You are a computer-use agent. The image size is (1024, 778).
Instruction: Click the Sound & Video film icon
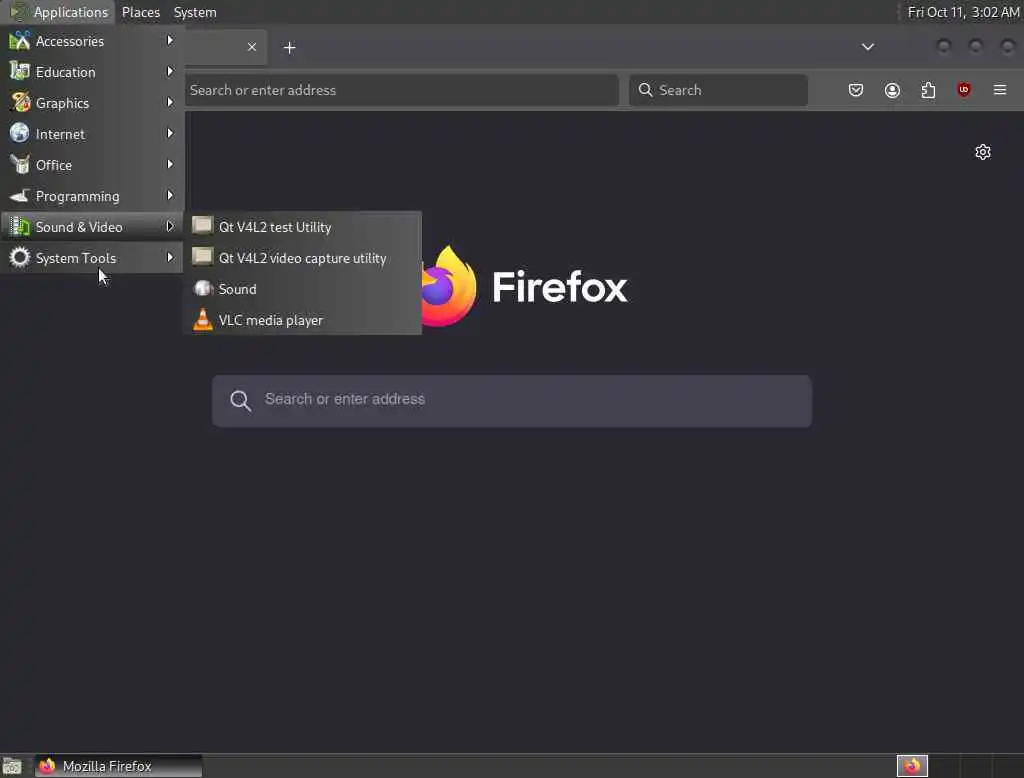pos(20,226)
